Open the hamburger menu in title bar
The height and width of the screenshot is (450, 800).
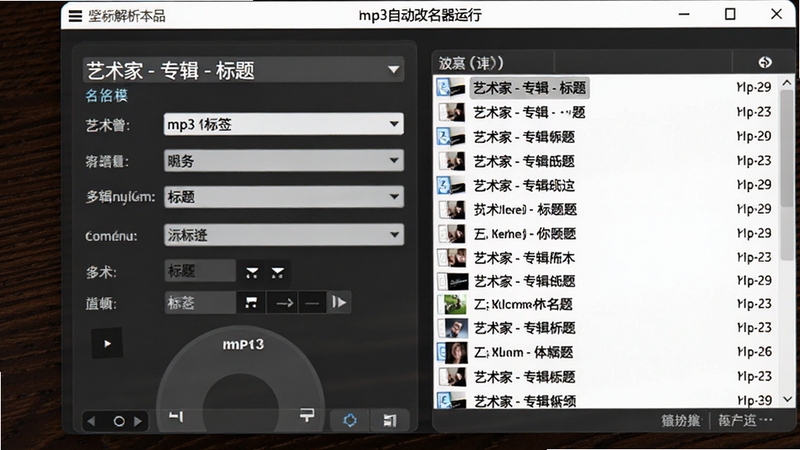pyautogui.click(x=75, y=16)
